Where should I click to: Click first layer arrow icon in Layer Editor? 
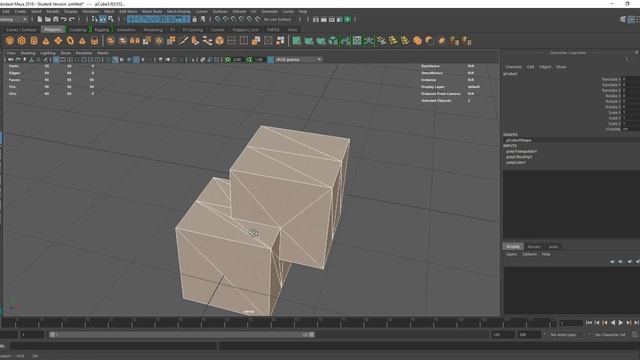(x=612, y=261)
